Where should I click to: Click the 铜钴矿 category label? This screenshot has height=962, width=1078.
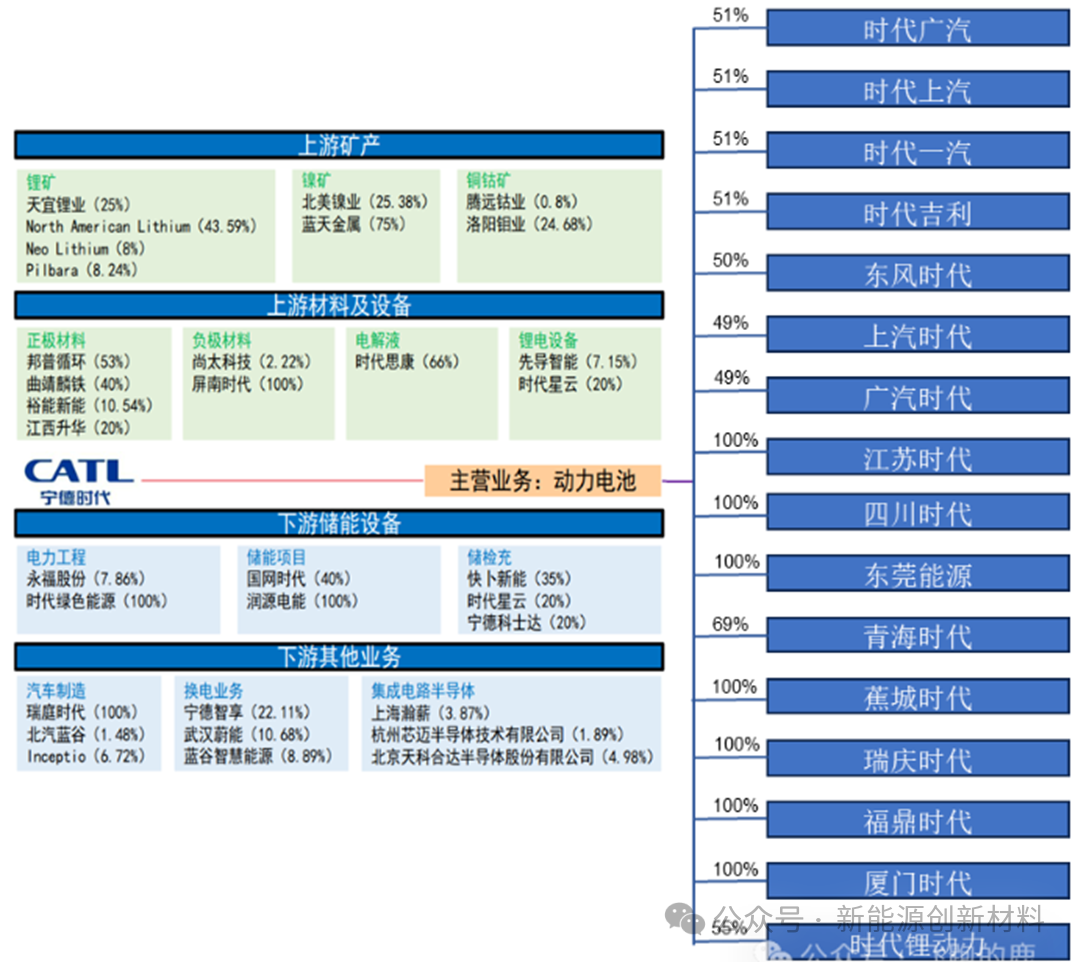(488, 180)
